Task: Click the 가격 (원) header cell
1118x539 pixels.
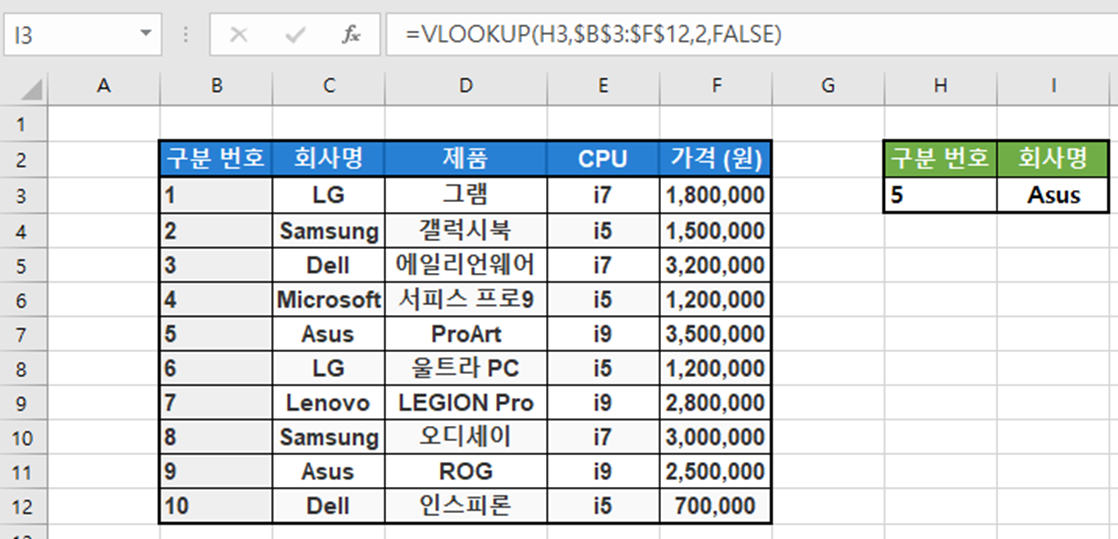Action: click(x=716, y=159)
